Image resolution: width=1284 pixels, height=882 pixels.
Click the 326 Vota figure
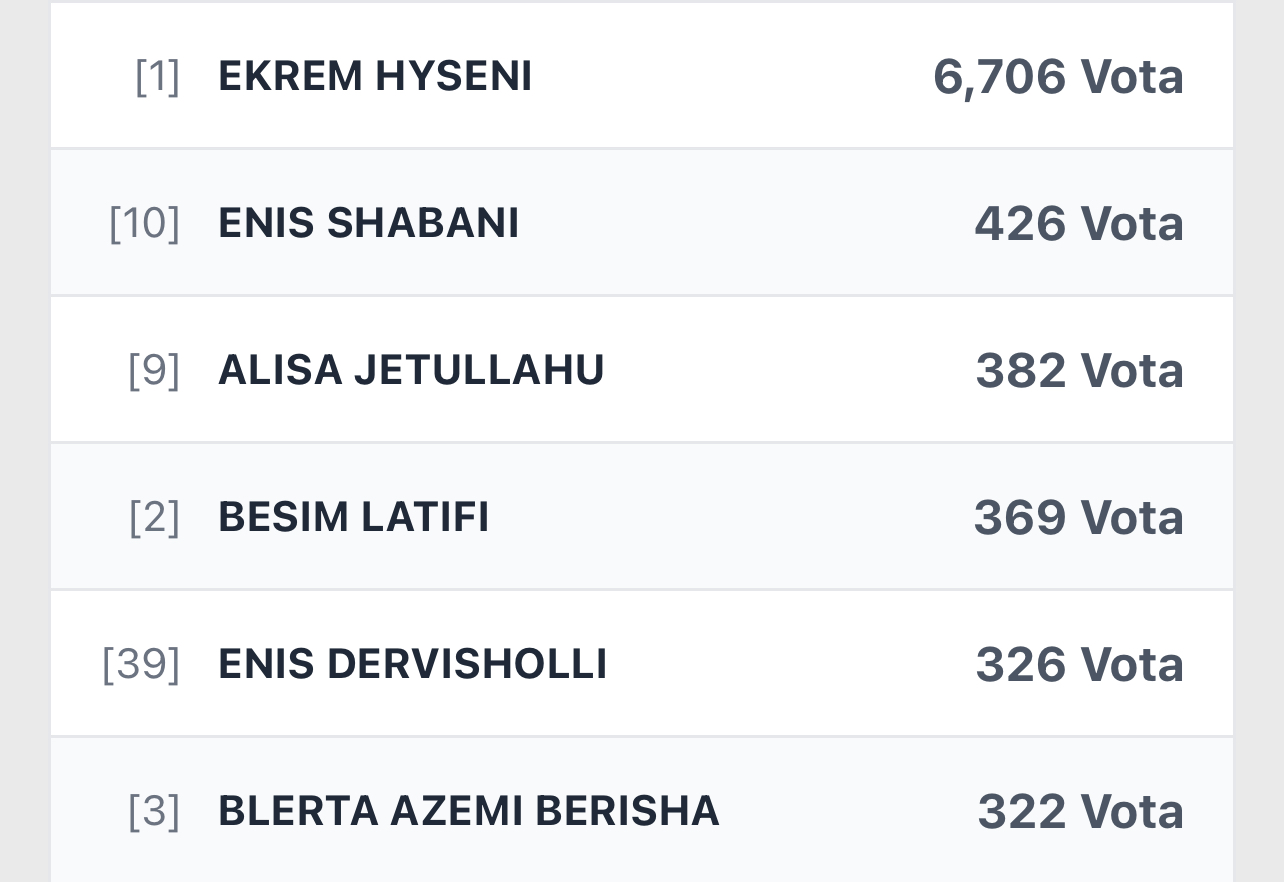point(1079,664)
